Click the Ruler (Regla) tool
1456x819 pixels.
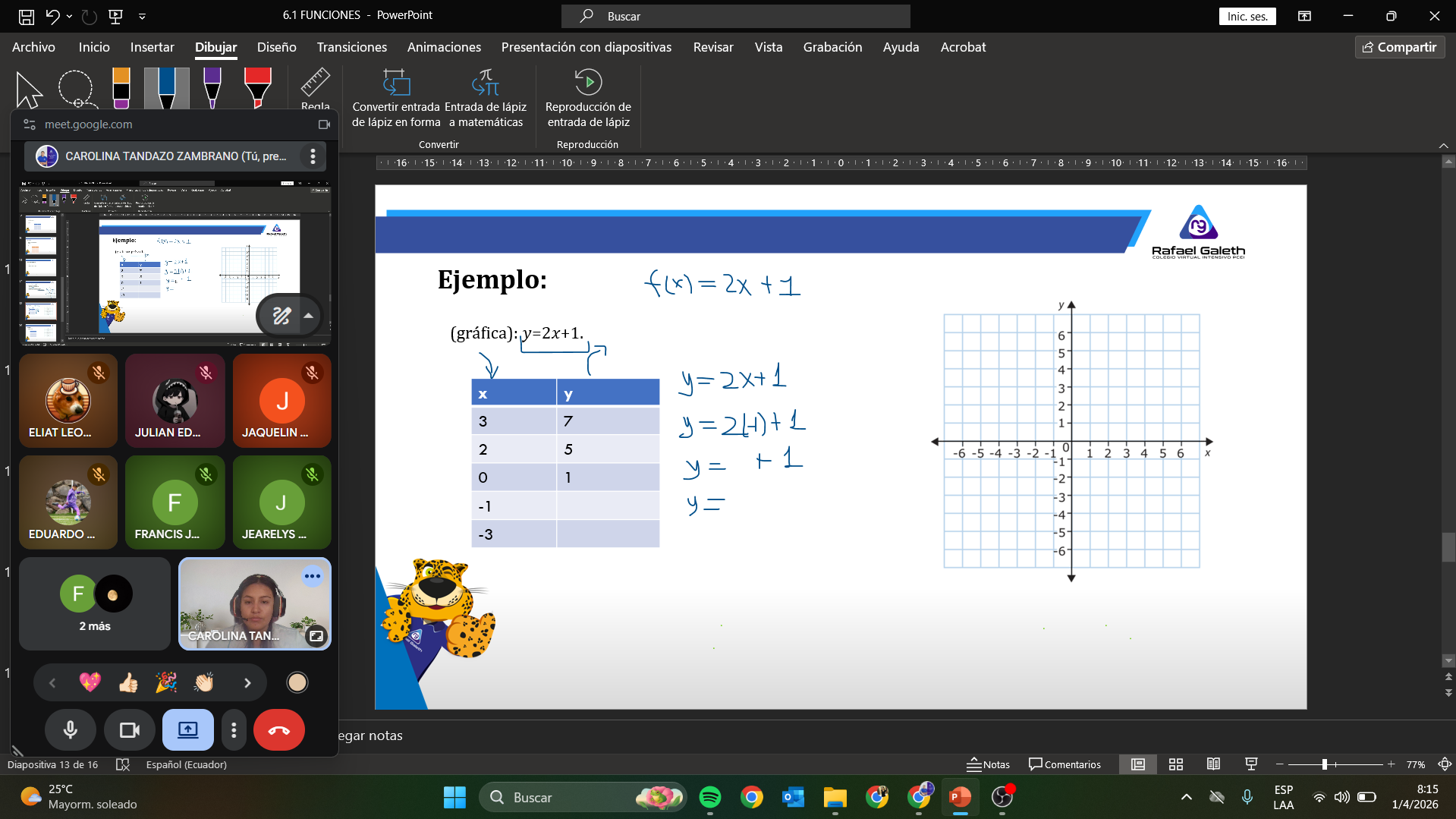(x=315, y=89)
